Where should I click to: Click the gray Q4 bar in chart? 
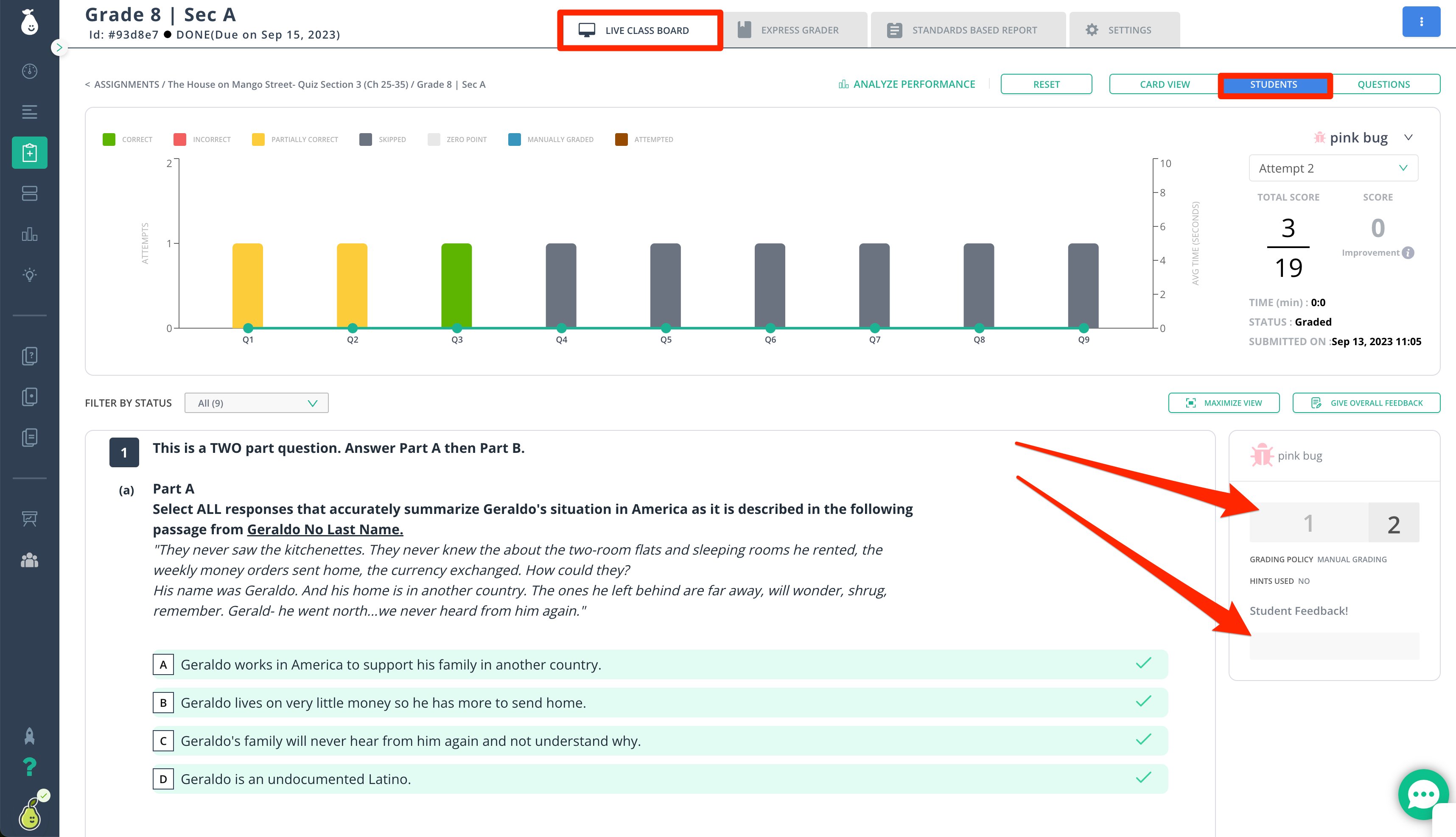point(561,286)
